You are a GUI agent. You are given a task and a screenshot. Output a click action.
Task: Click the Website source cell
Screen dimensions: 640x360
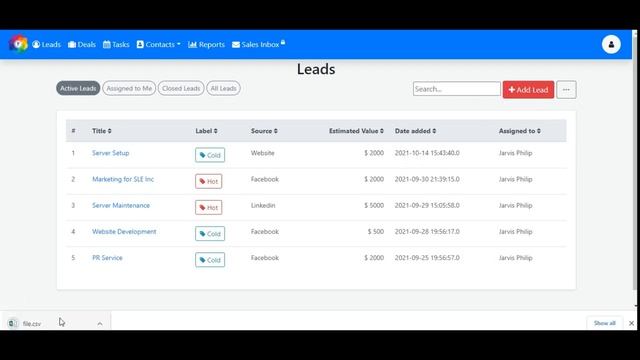point(262,153)
